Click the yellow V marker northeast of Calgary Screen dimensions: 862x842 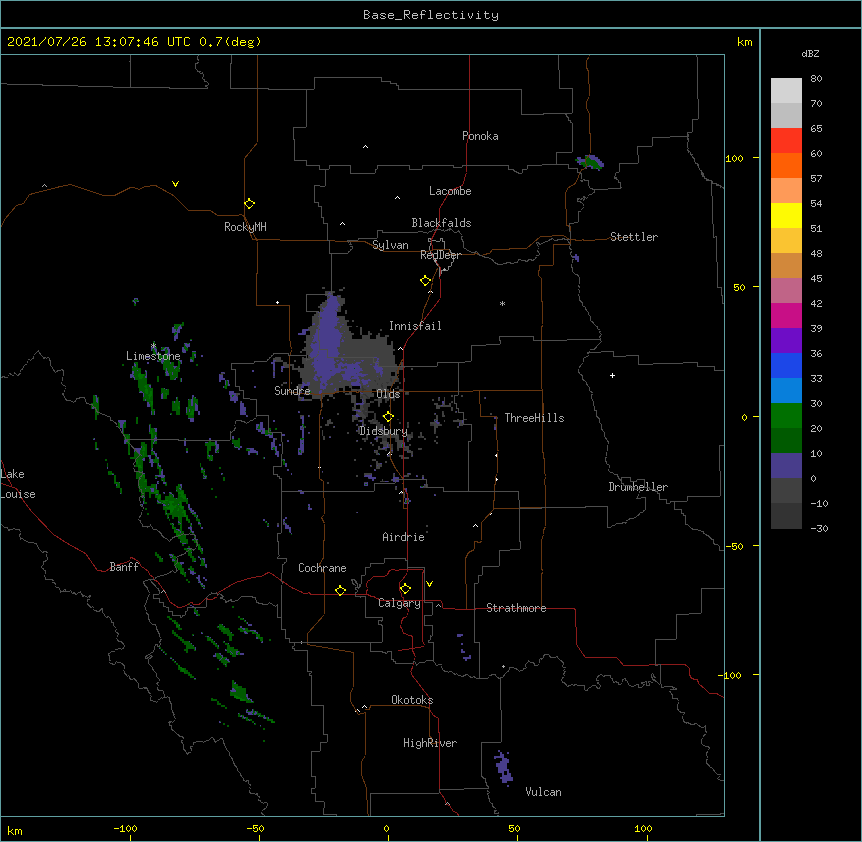[429, 584]
